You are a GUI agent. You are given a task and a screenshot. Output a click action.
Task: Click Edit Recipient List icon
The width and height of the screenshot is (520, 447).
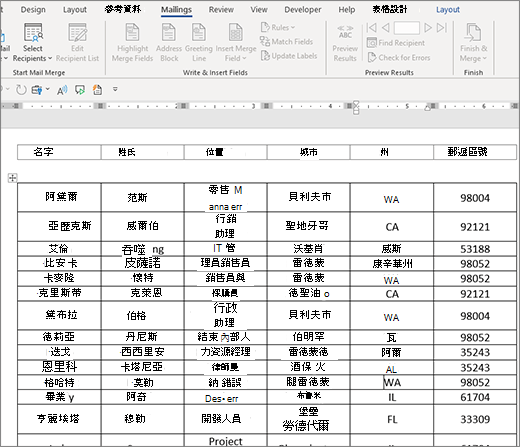pyautogui.click(x=77, y=33)
